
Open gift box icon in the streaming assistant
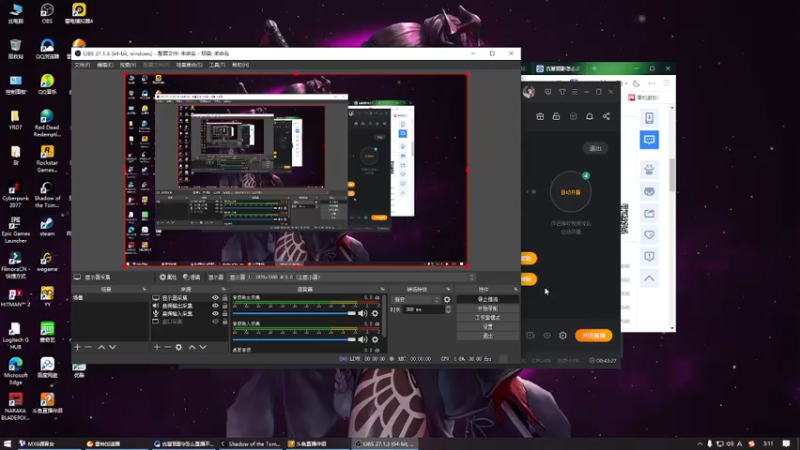coord(540,117)
